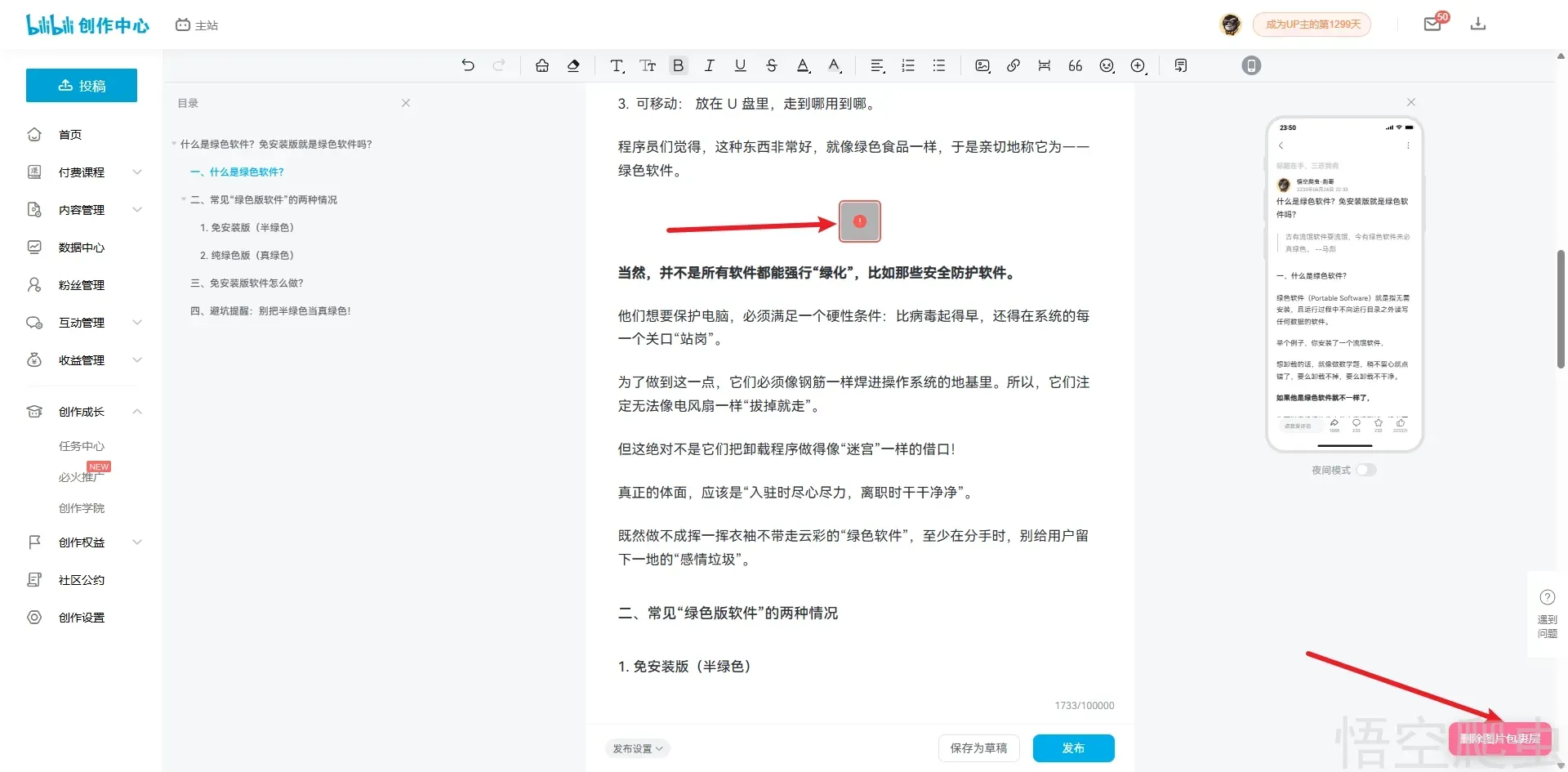
Task: Open 数据中心 in the sidebar
Action: 82,248
